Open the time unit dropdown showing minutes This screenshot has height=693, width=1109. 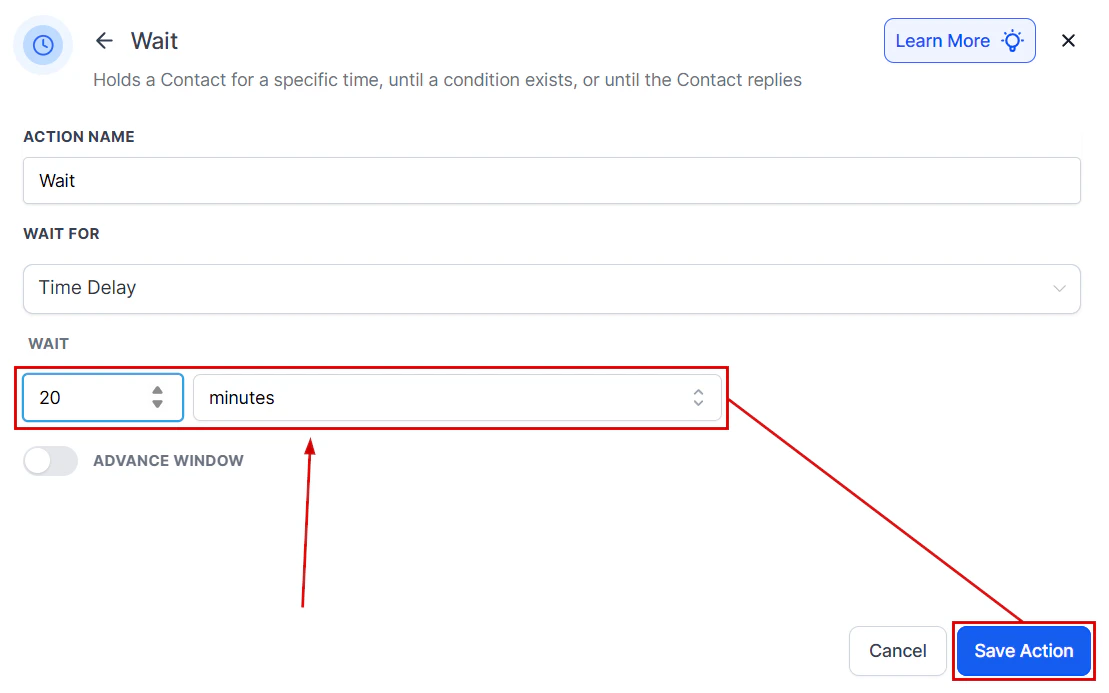[455, 397]
